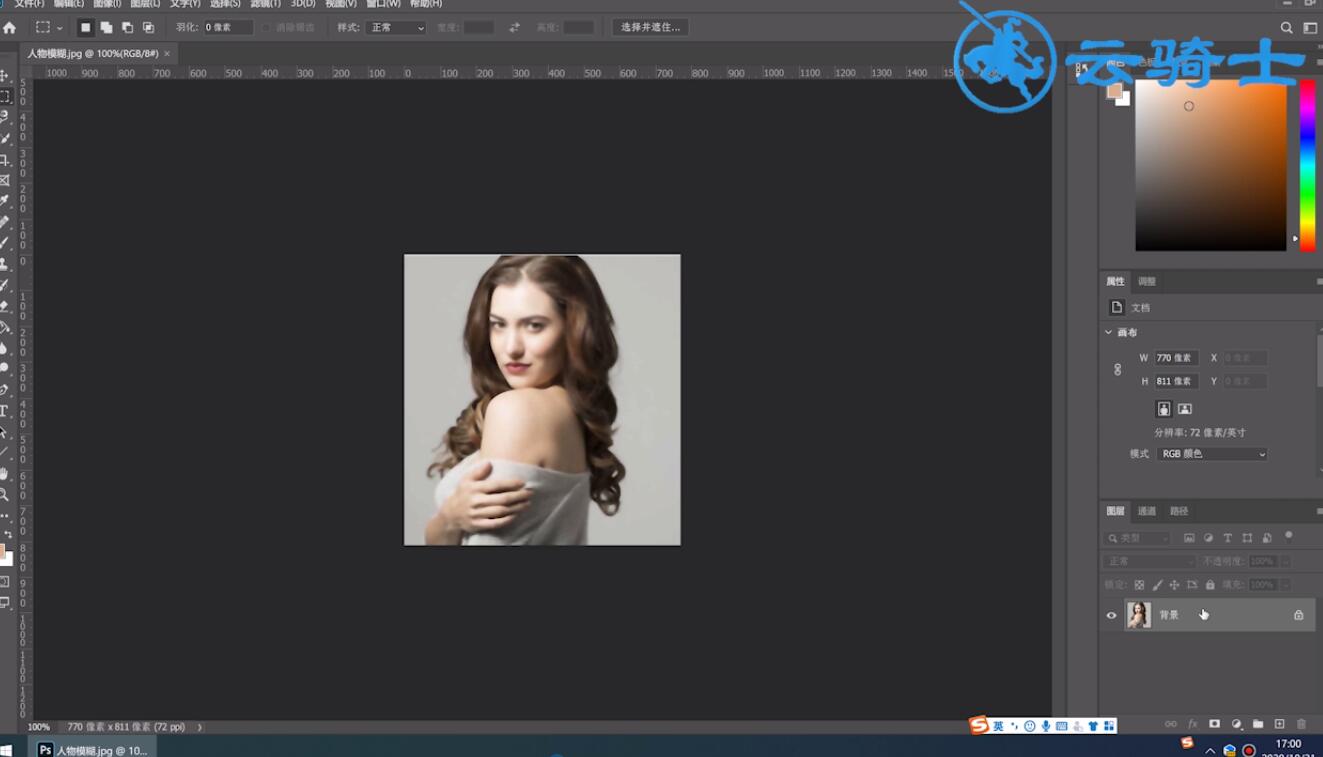This screenshot has width=1323, height=757.
Task: Select the Rectangular Marquee tool in toolbox
Action: point(5,96)
